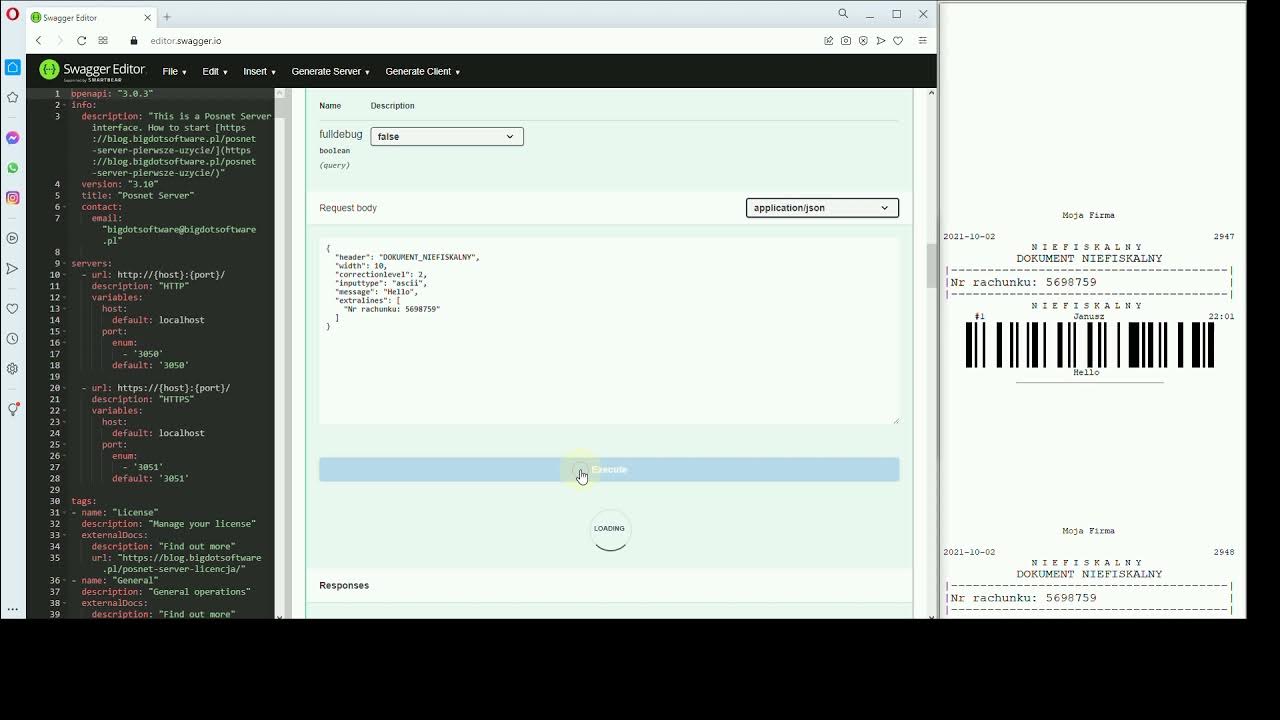
Task: Open the Edit menu
Action: click(215, 72)
